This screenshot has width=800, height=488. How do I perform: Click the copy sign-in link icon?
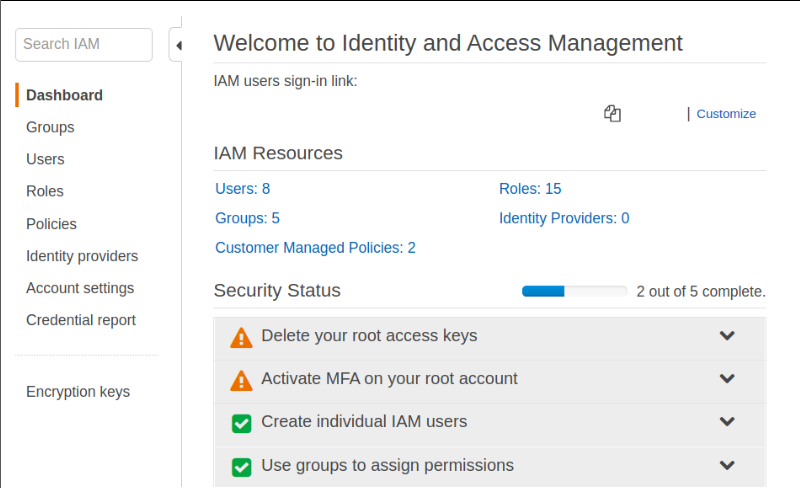tap(612, 114)
